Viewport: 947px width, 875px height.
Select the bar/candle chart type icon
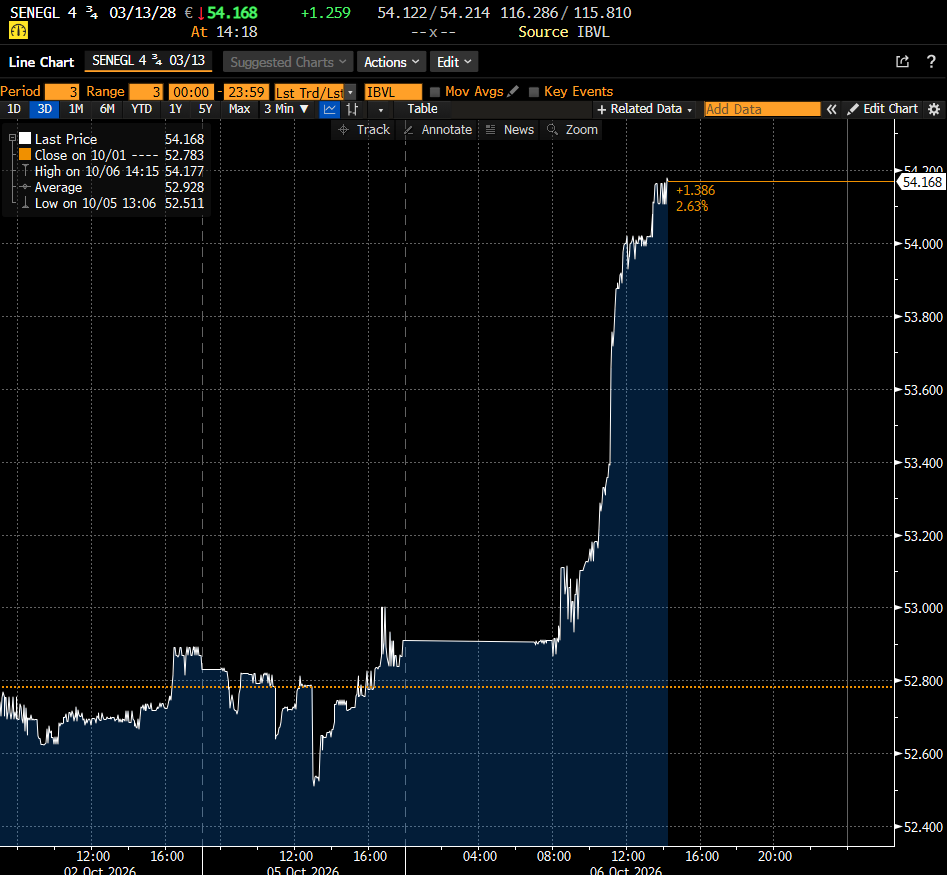coord(353,109)
